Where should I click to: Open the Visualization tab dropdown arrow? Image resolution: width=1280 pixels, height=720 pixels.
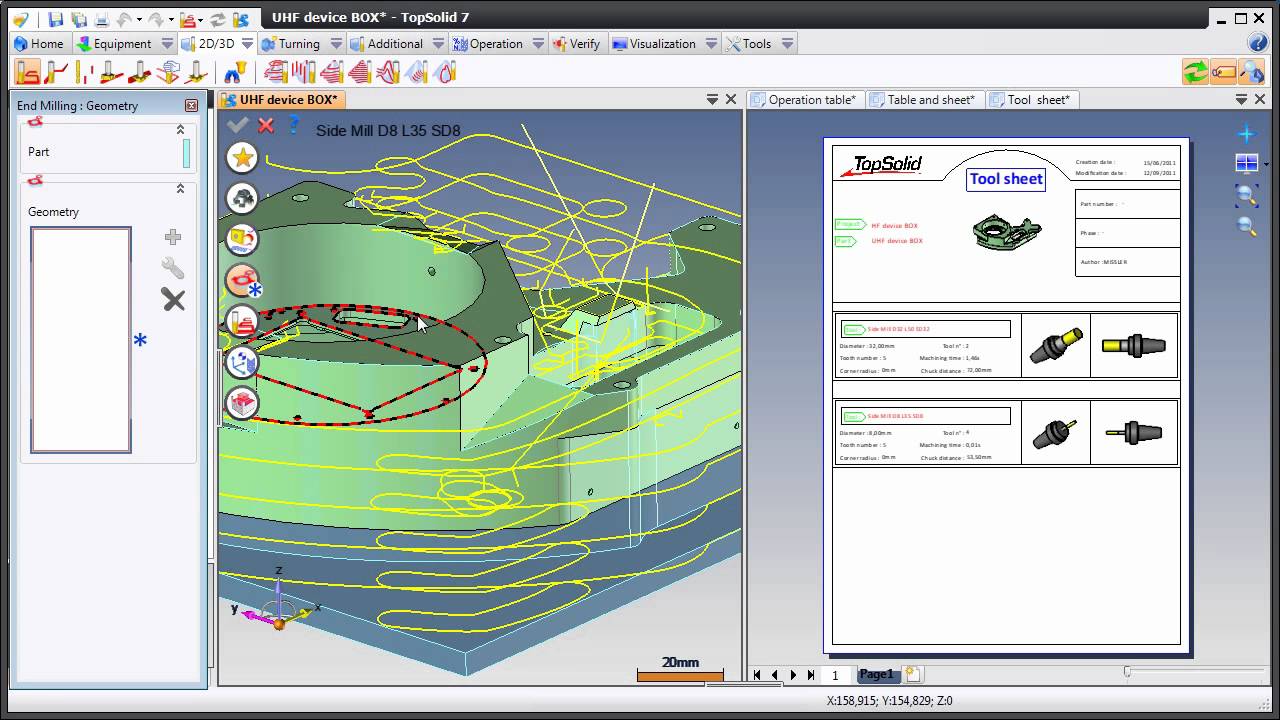click(711, 43)
